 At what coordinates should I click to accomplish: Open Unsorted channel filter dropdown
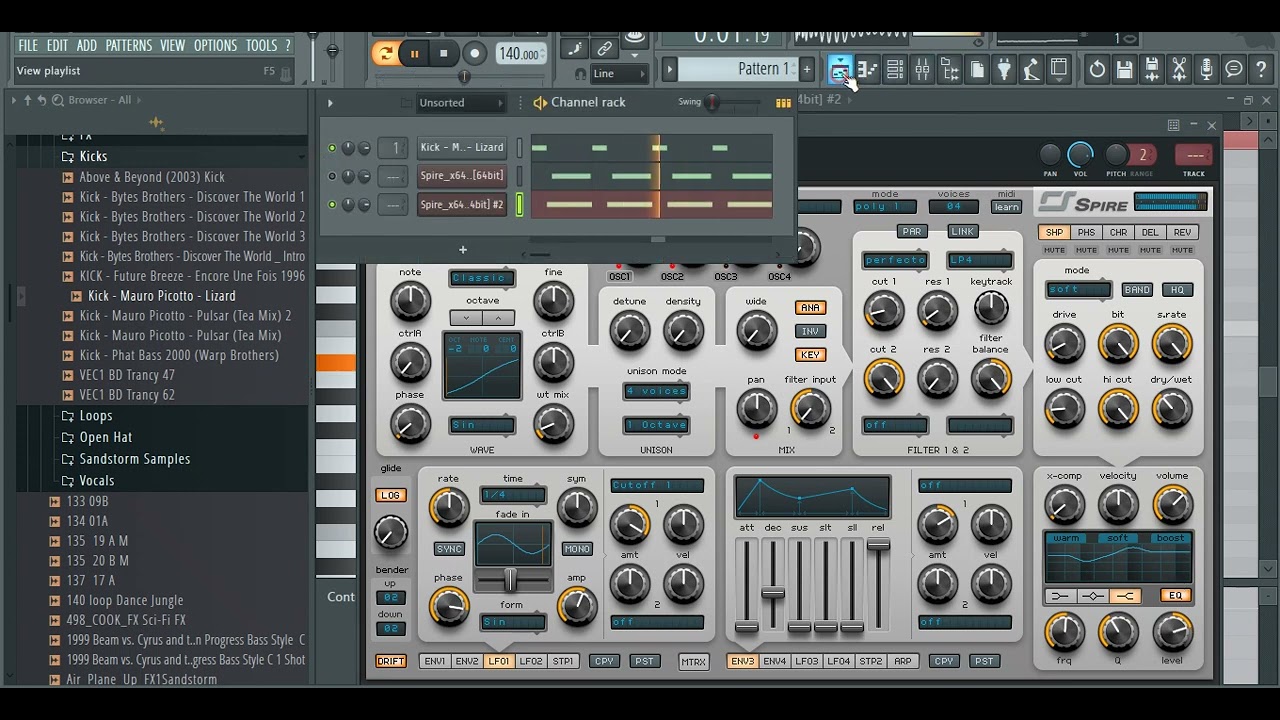click(461, 102)
